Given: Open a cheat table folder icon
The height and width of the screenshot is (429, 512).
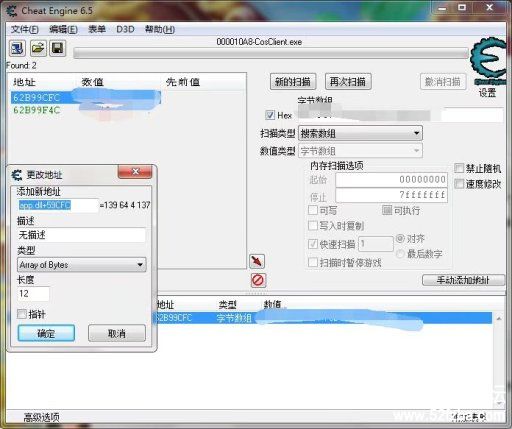Looking at the screenshot, I should [x=38, y=48].
